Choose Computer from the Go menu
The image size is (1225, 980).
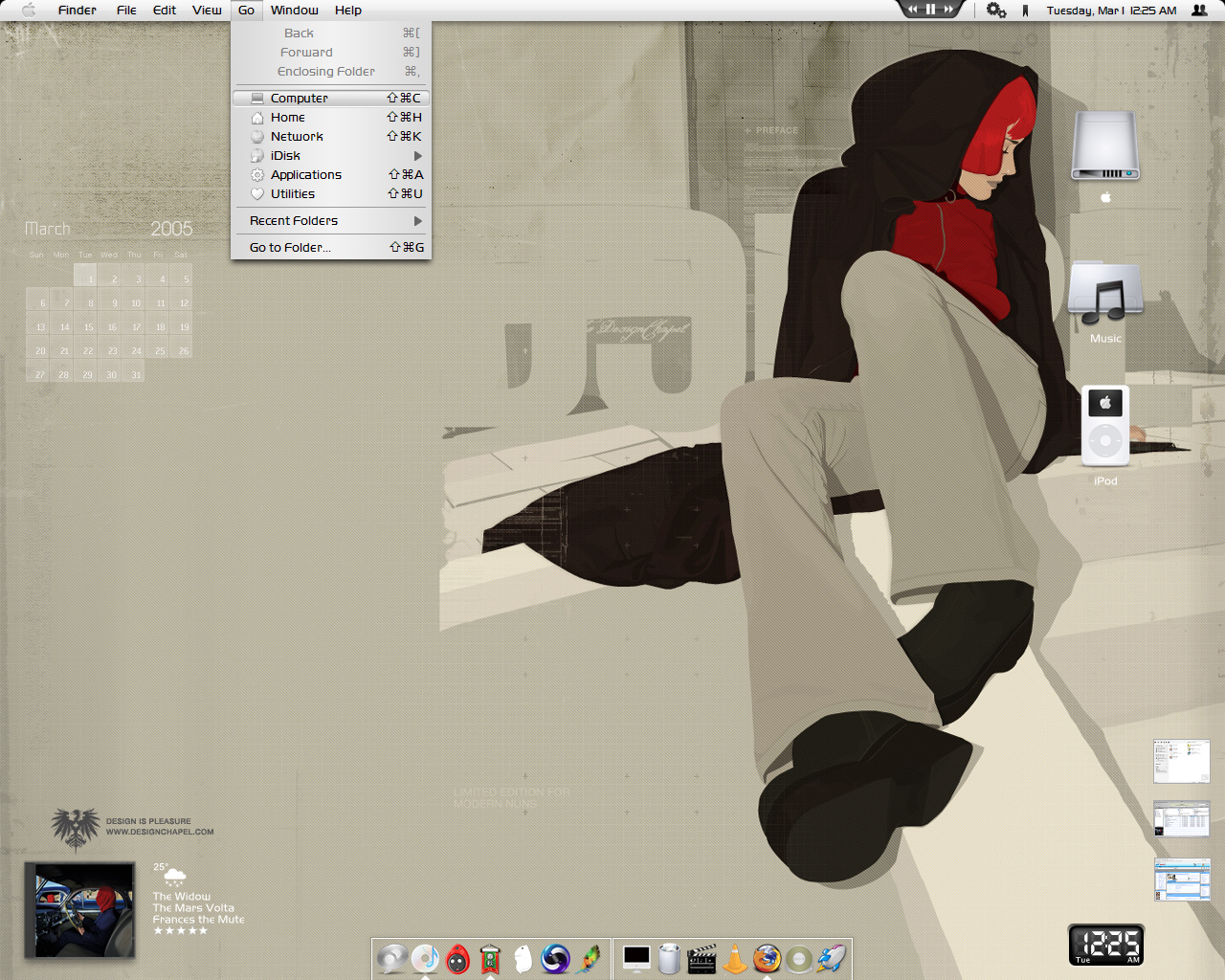(331, 98)
